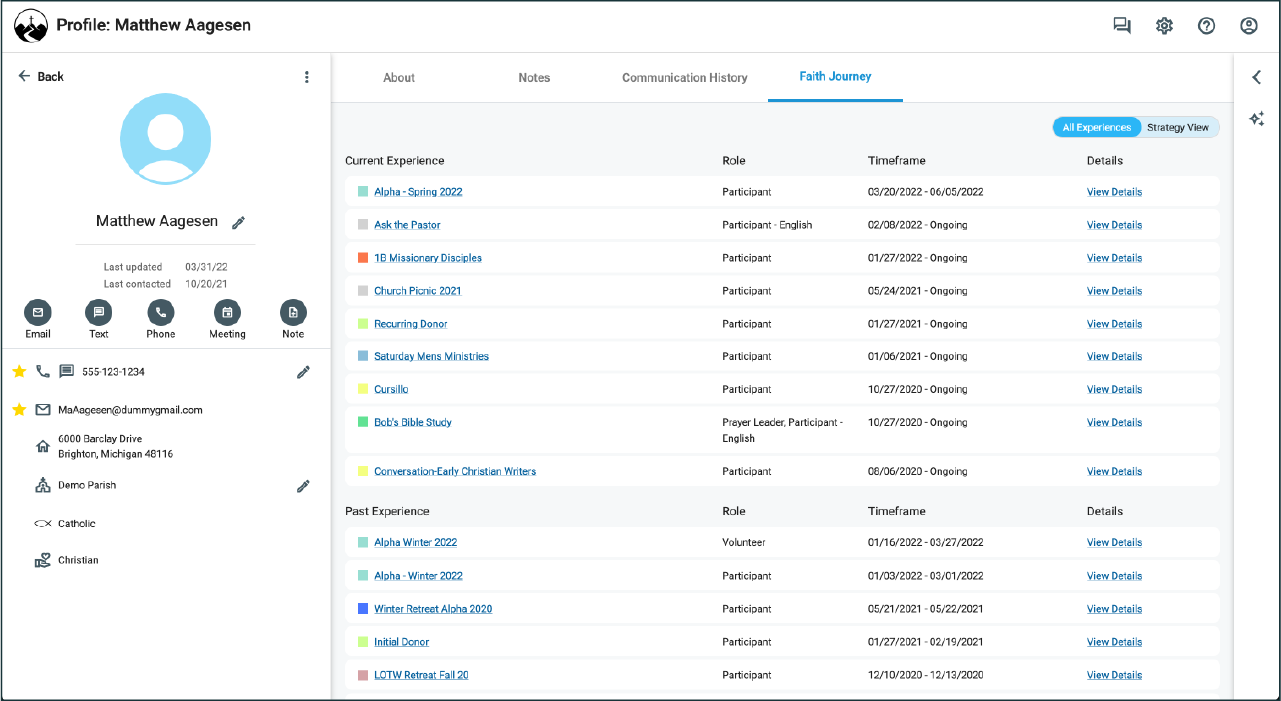1281x701 pixels.
Task: Edit the phone number pencil icon
Action: 303,372
